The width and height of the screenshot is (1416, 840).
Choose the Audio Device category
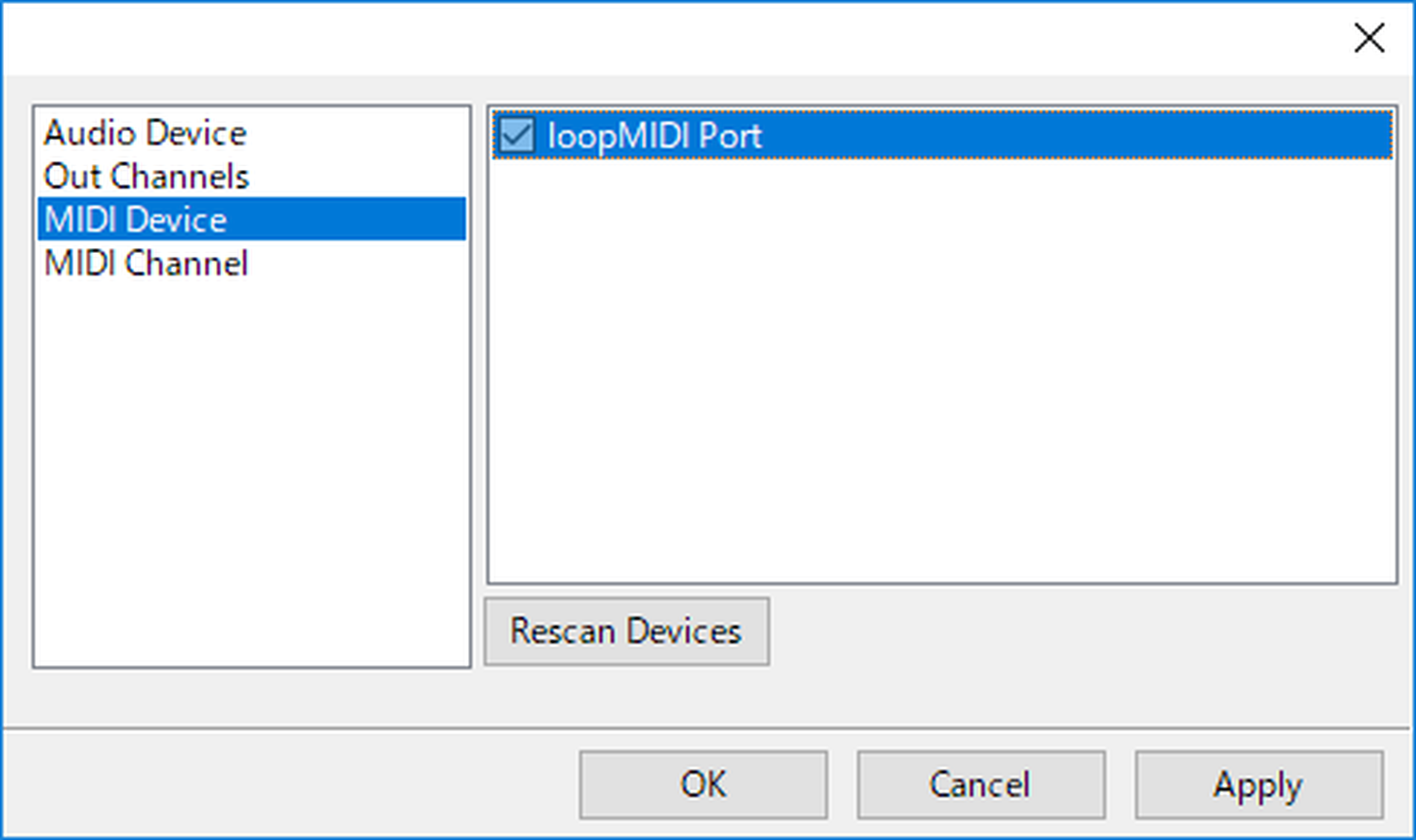click(145, 133)
